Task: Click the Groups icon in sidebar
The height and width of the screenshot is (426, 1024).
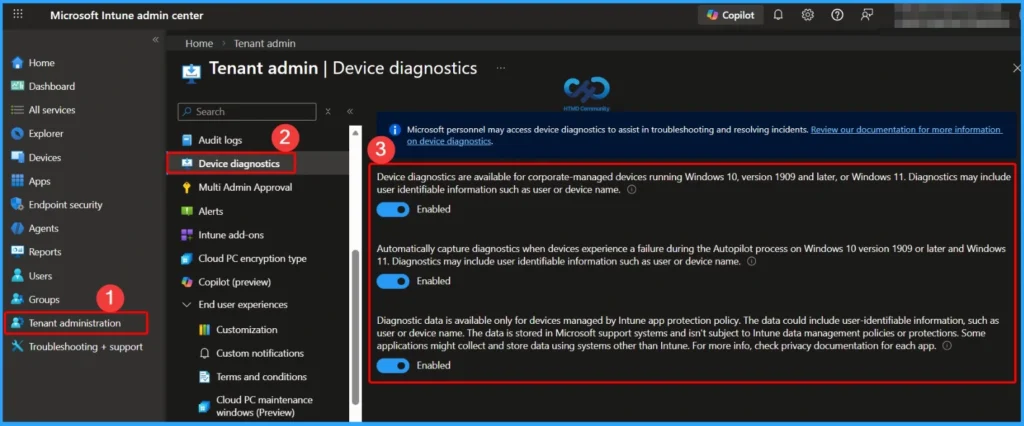Action: pyautogui.click(x=18, y=299)
